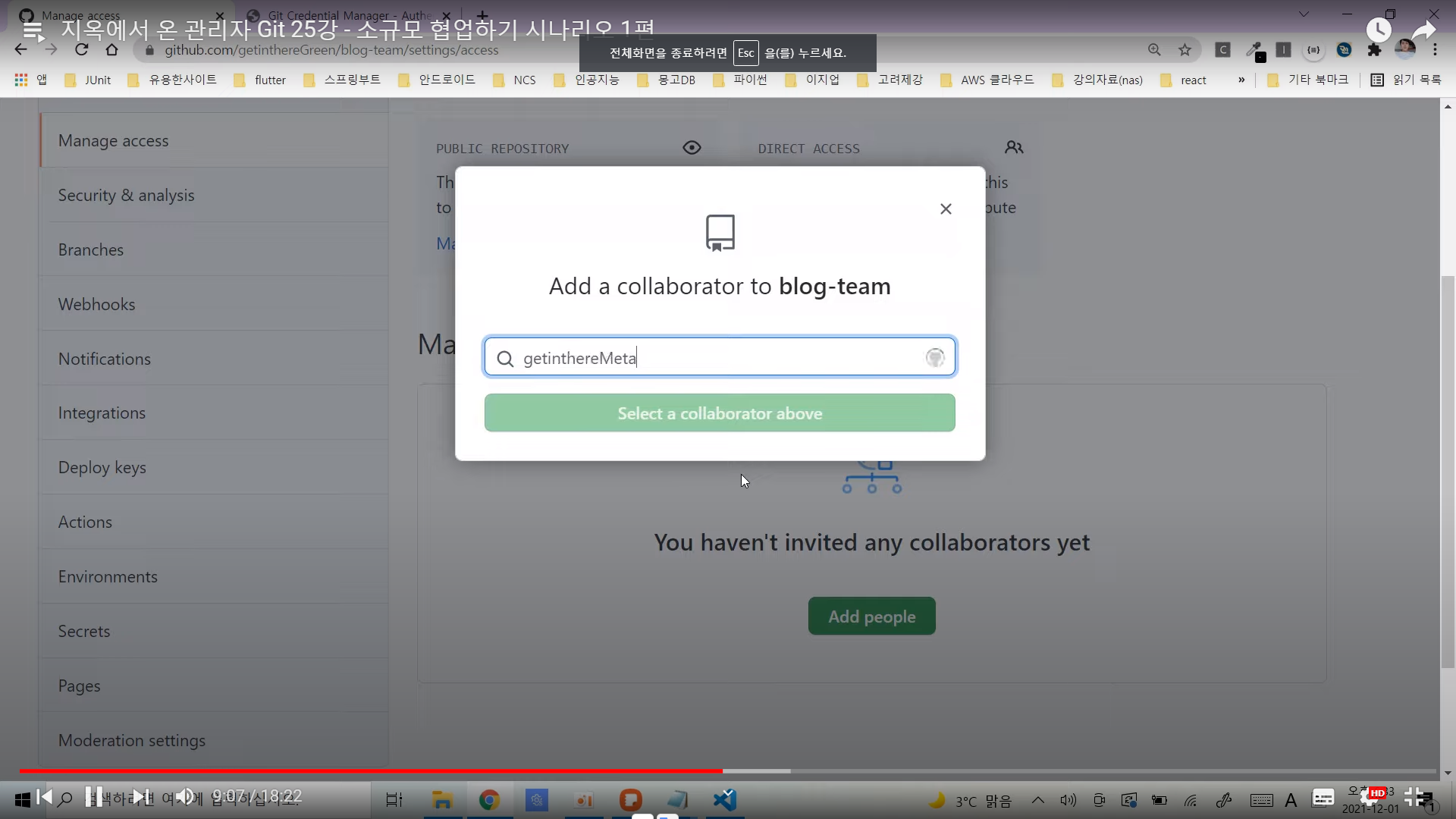Open Security & analysis settings
The height and width of the screenshot is (819, 1456).
click(x=214, y=195)
